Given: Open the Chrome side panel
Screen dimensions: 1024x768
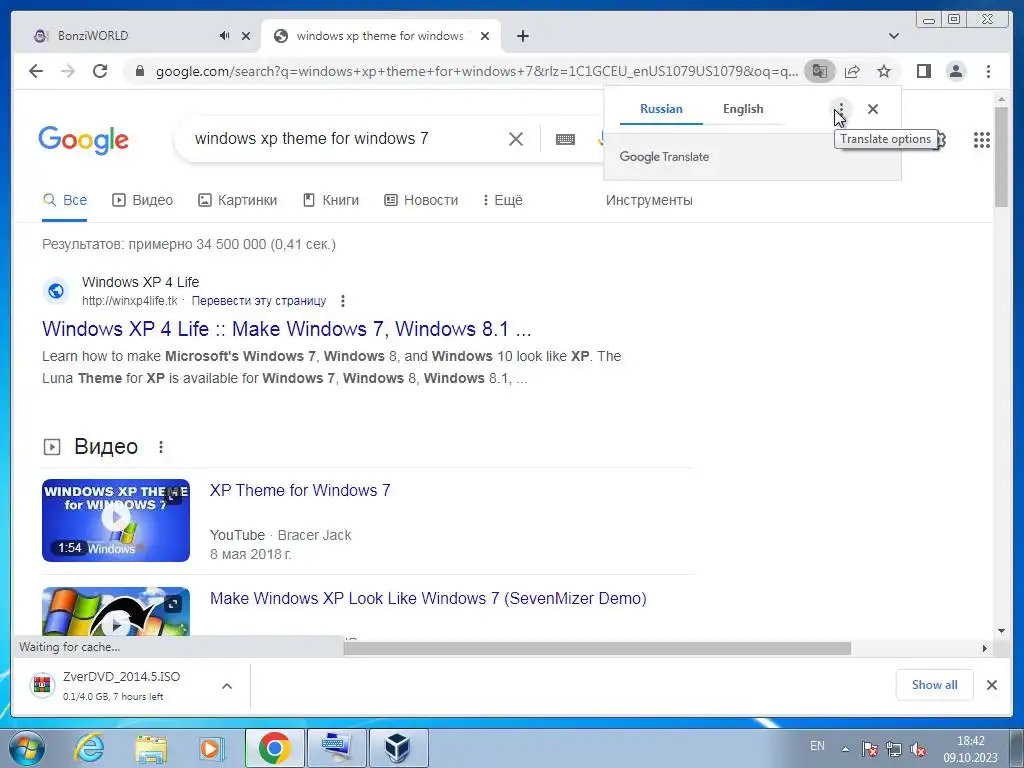Looking at the screenshot, I should tap(923, 71).
